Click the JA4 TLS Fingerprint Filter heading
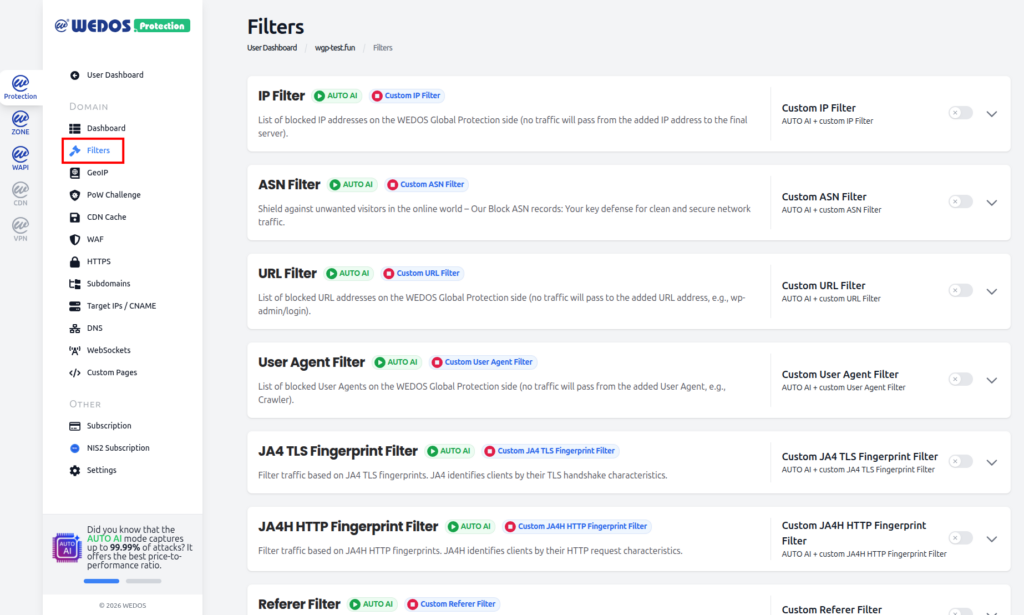Image resolution: width=1024 pixels, height=615 pixels. pyautogui.click(x=338, y=451)
